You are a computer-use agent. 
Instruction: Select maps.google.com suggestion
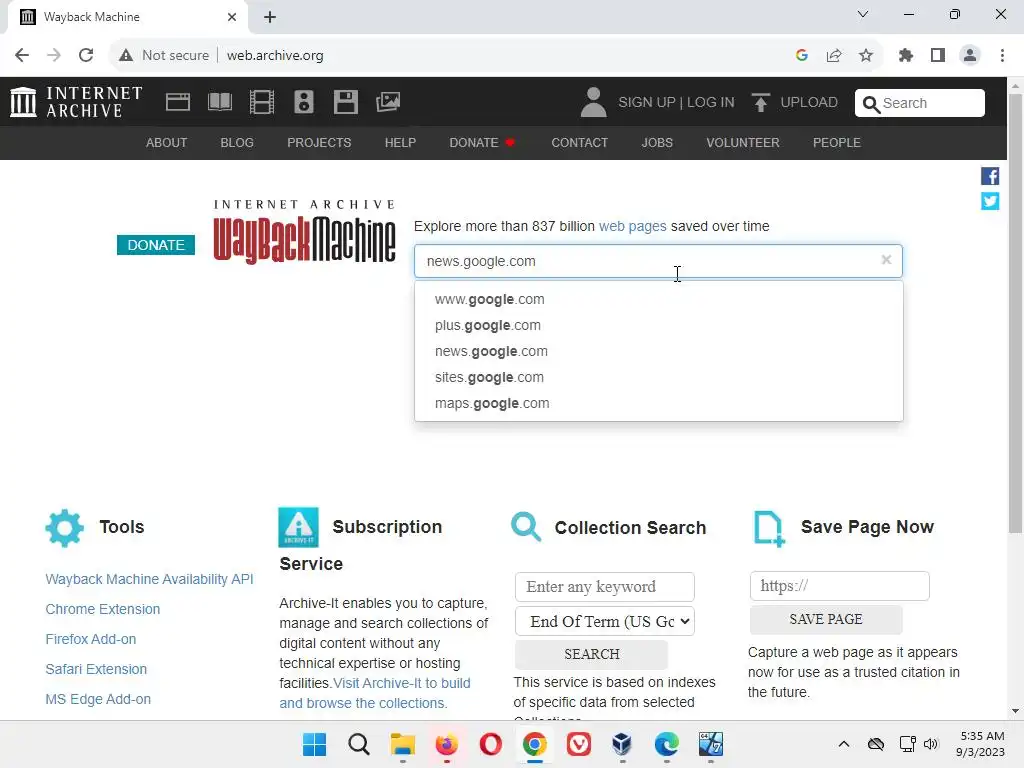(658, 404)
